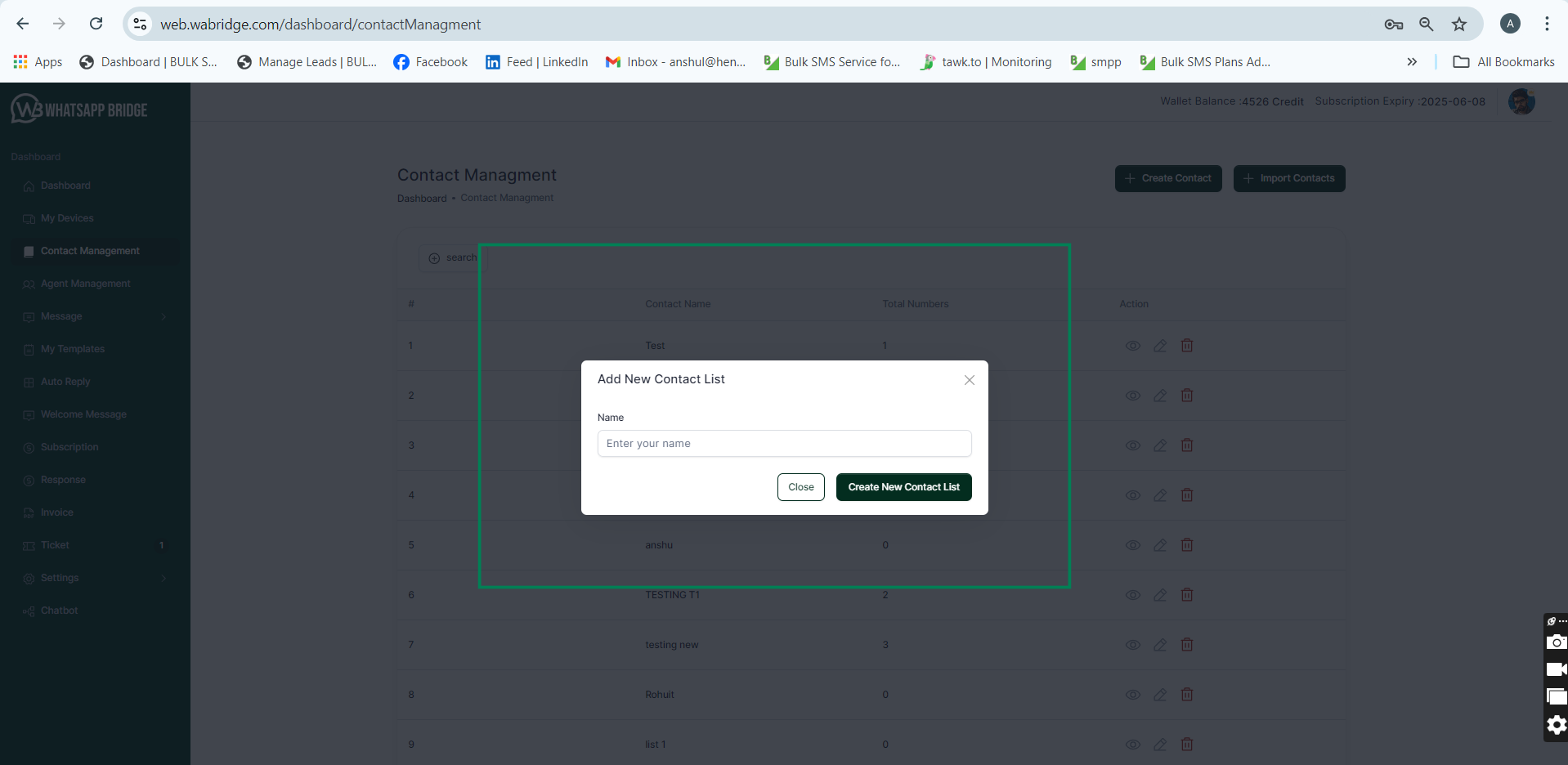Edit the TESTING T1 contact list
1568x765 pixels.
coord(1160,595)
